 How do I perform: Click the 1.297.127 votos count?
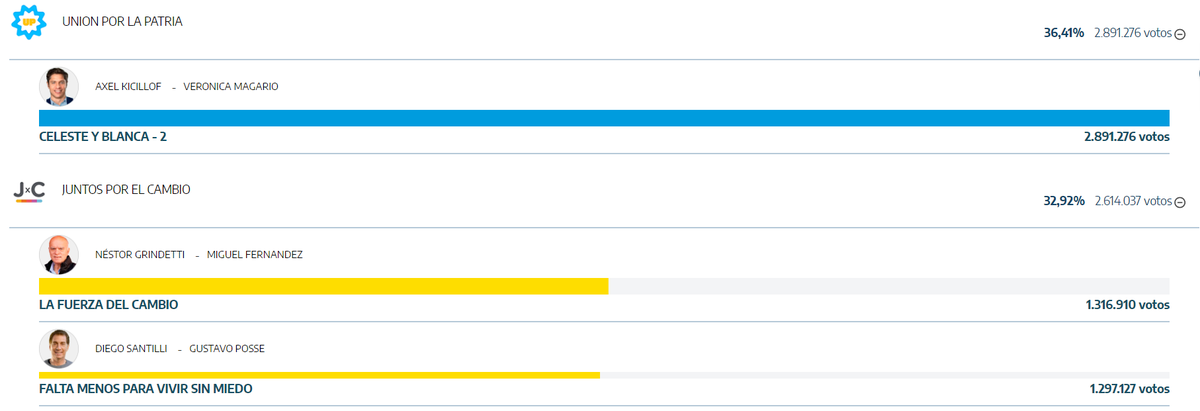pos(1128,389)
